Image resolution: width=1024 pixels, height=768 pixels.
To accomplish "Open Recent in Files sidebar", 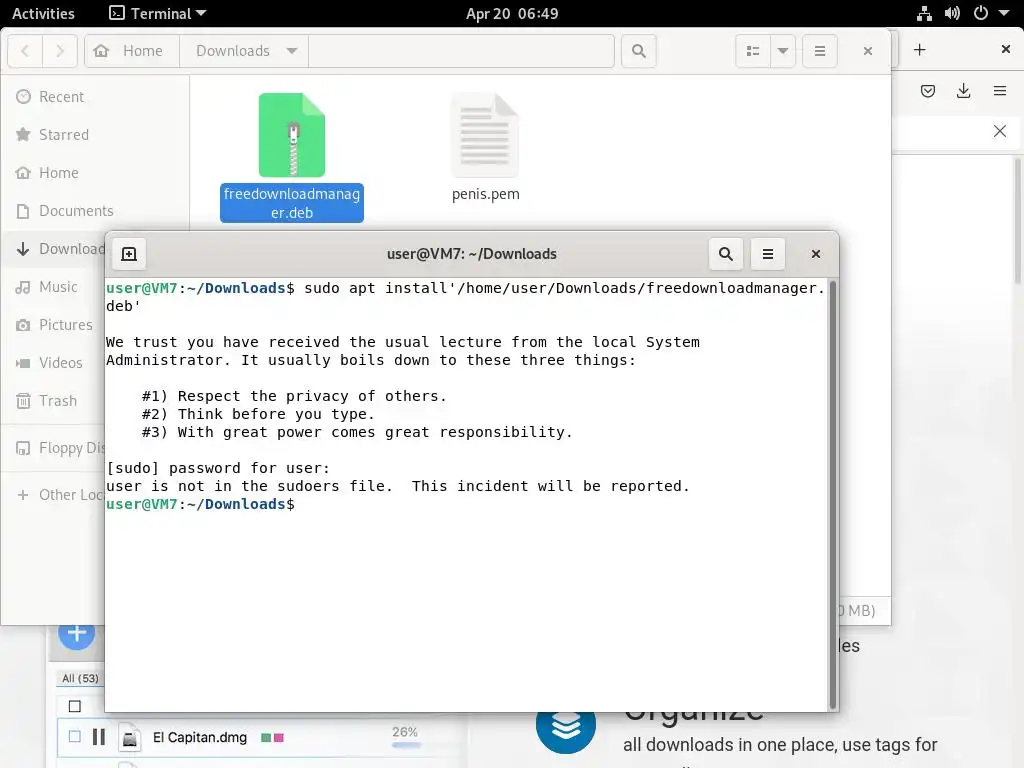I will [x=95, y=97].
